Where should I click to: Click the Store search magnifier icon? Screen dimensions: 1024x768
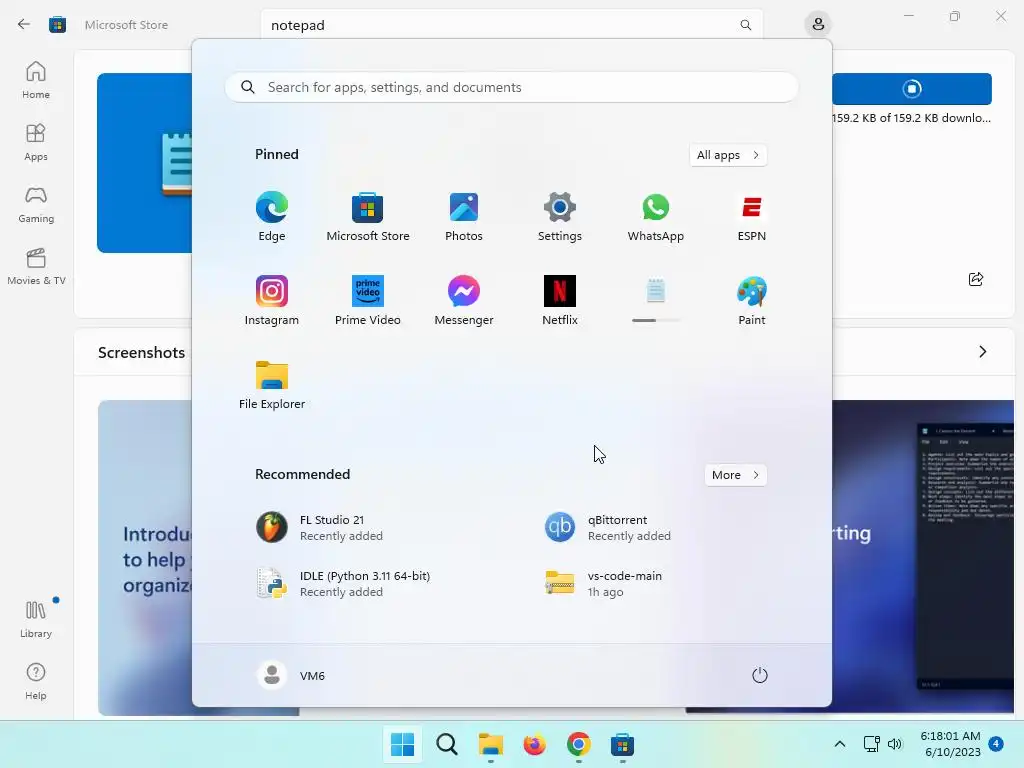tap(746, 25)
